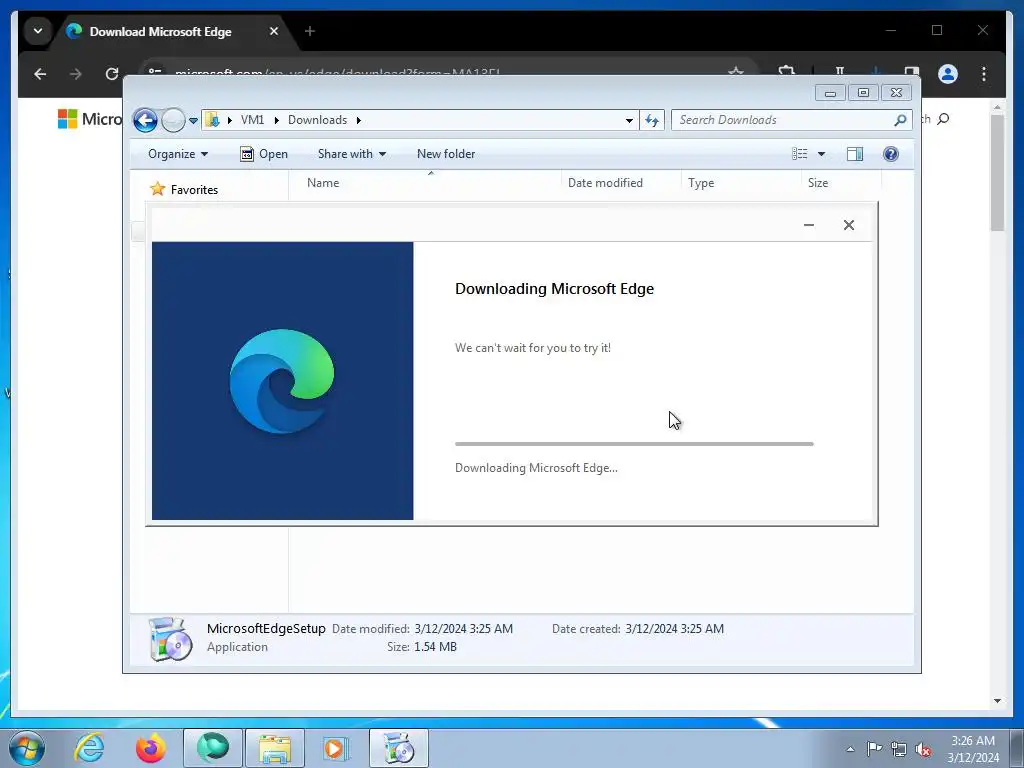Click the change view icon
Screen dimensions: 1024x768
click(800, 154)
